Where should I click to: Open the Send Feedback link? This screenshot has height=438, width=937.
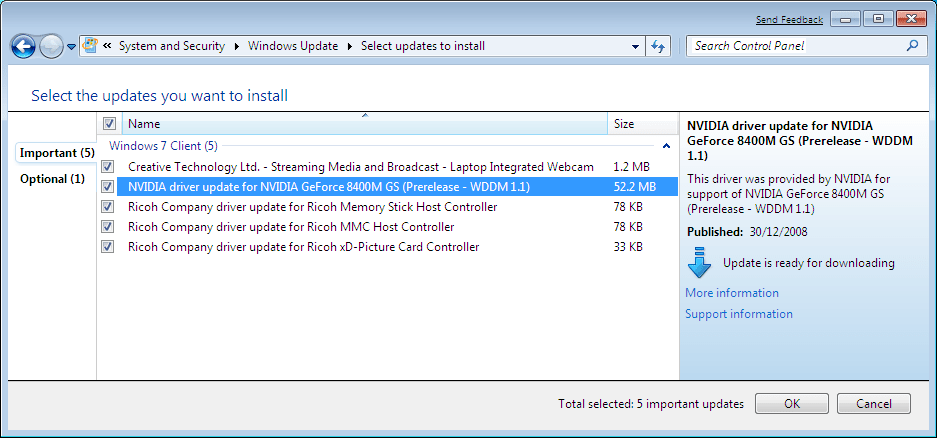pos(789,20)
